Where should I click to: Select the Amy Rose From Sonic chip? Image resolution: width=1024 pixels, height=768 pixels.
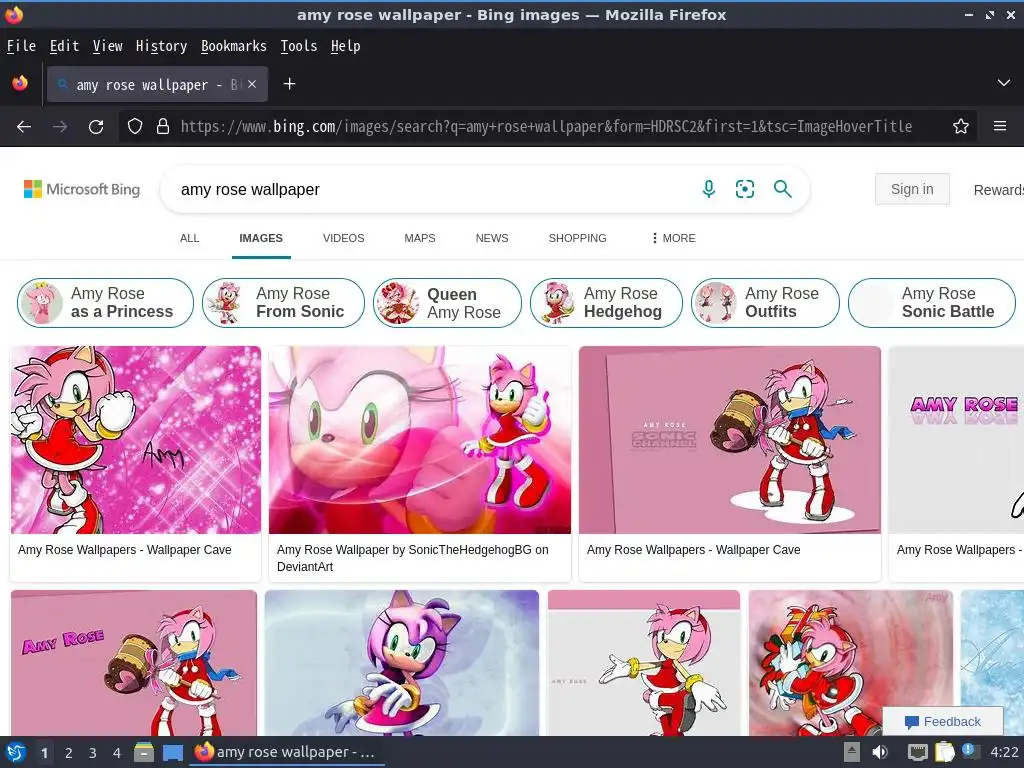(283, 303)
